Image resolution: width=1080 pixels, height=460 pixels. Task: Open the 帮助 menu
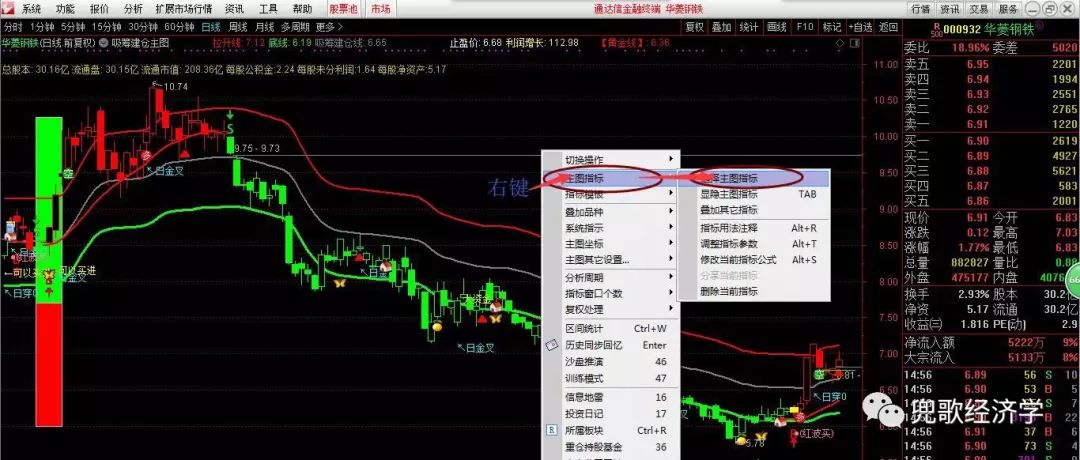[x=302, y=9]
